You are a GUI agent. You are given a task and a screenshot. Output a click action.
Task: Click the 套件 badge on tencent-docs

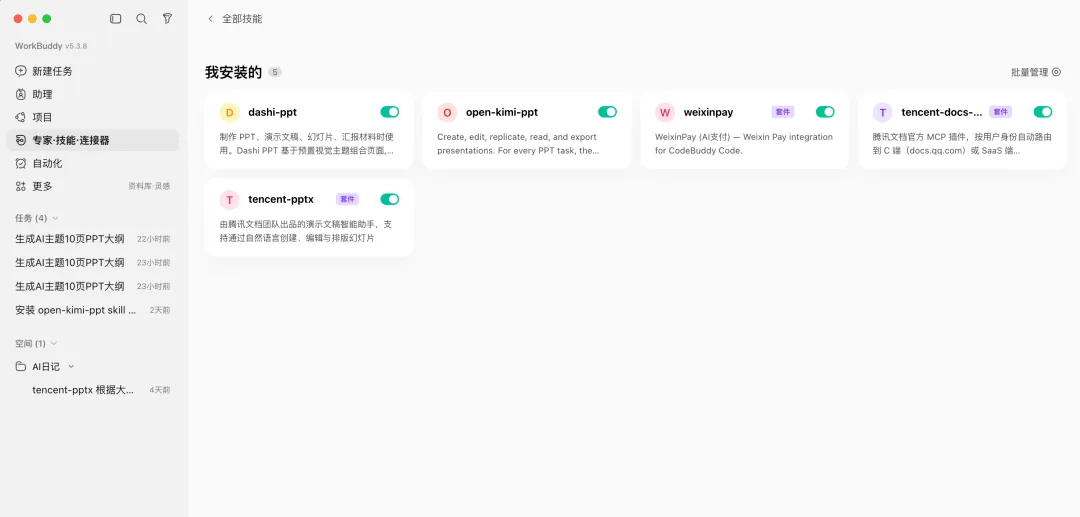pos(1001,112)
